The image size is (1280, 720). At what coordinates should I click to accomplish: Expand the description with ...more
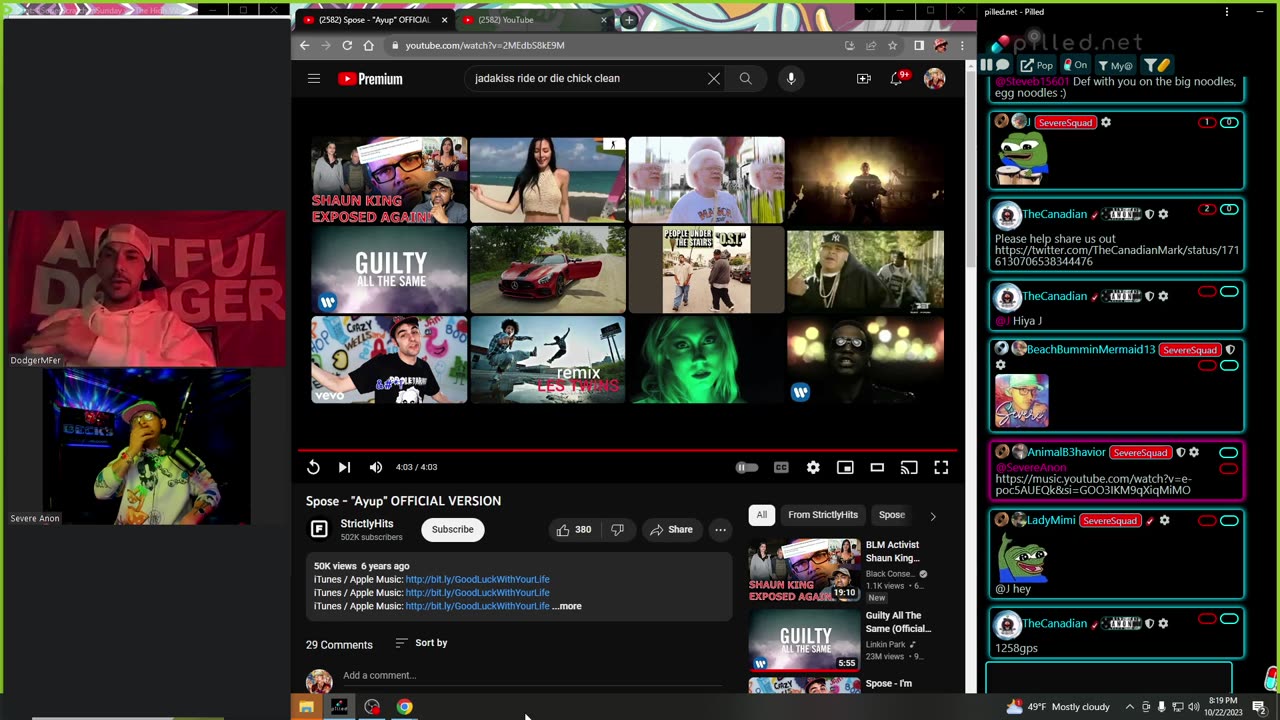pyautogui.click(x=567, y=606)
